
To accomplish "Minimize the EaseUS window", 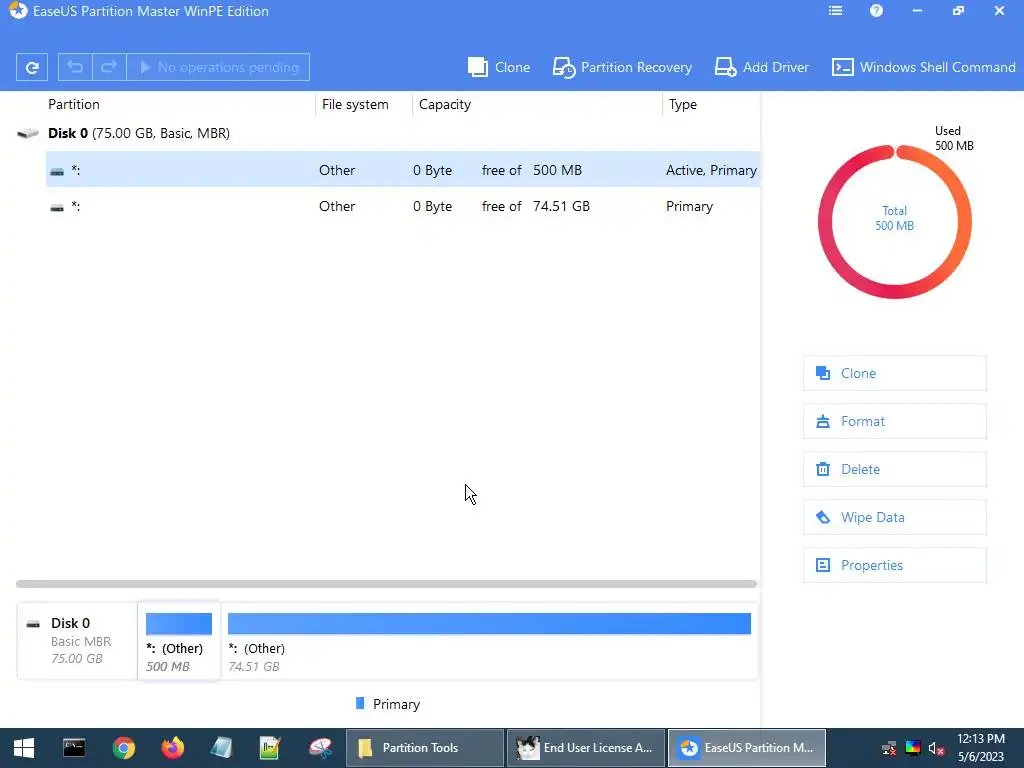I will click(x=918, y=11).
